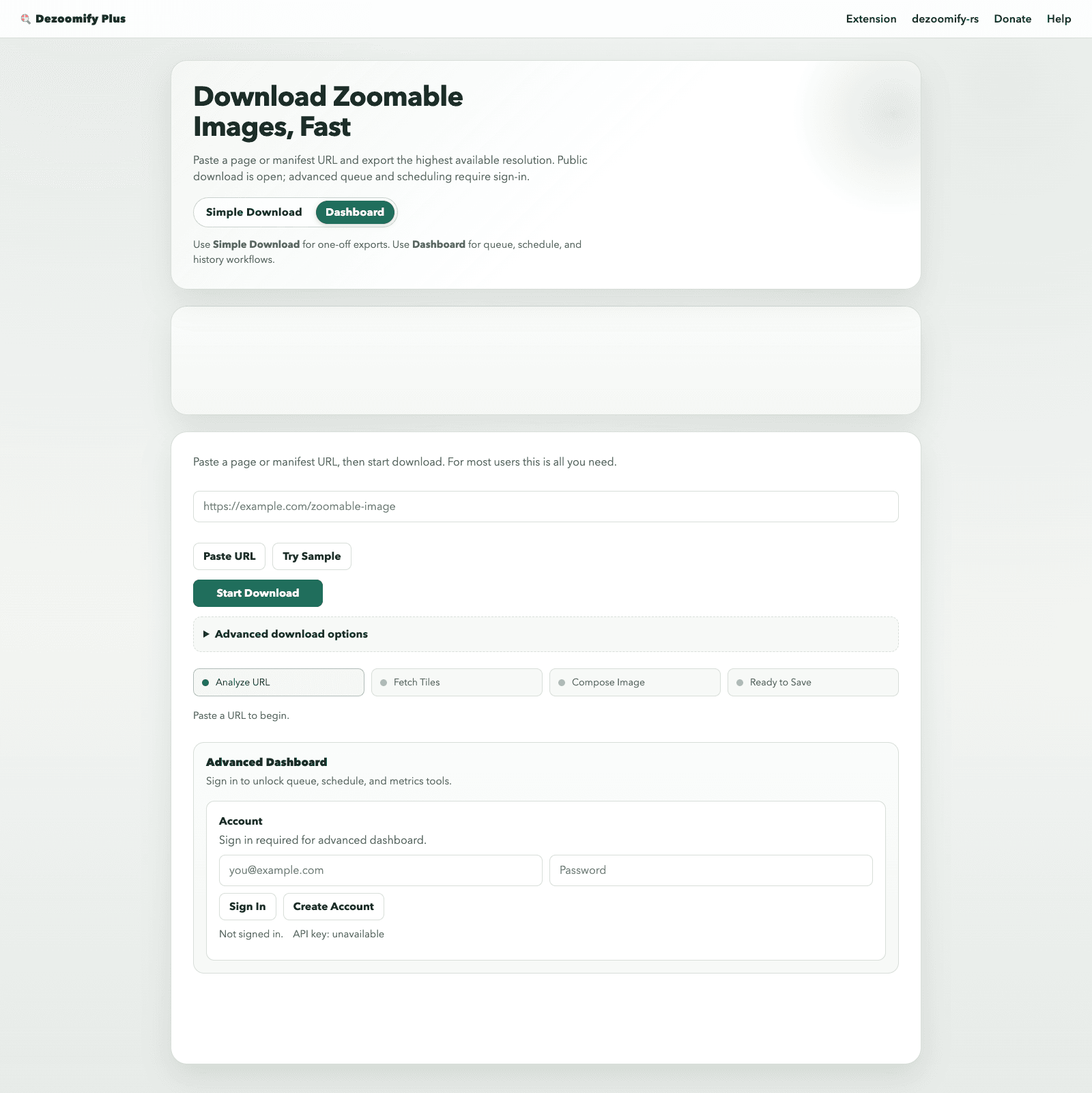The height and width of the screenshot is (1093, 1092).
Task: Click the Advanced Dashboard heading
Action: 267,762
